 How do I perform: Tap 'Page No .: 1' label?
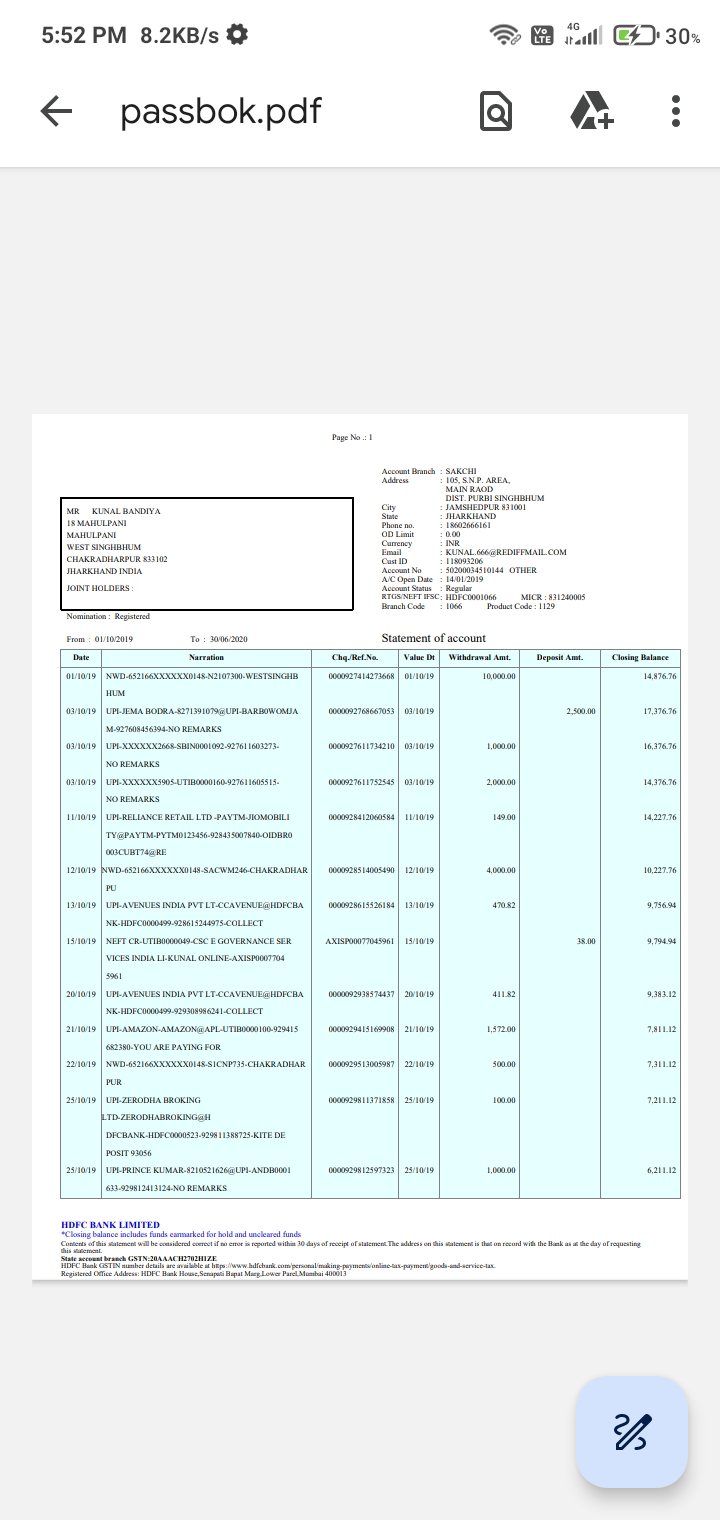(x=352, y=438)
